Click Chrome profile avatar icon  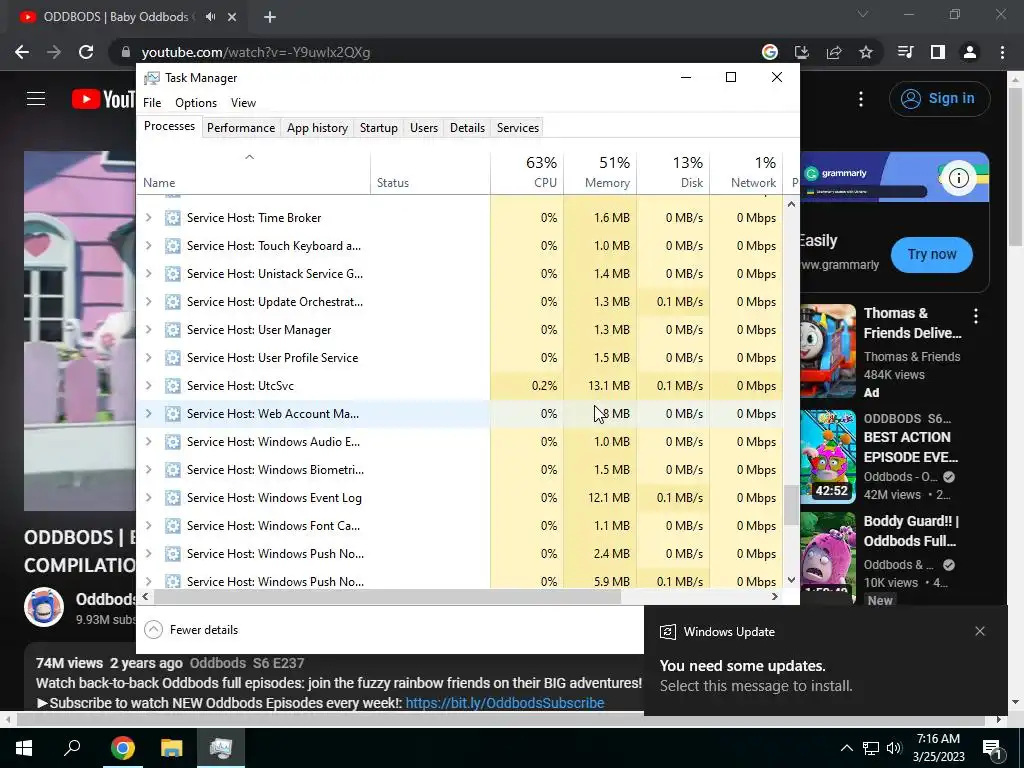[x=970, y=52]
